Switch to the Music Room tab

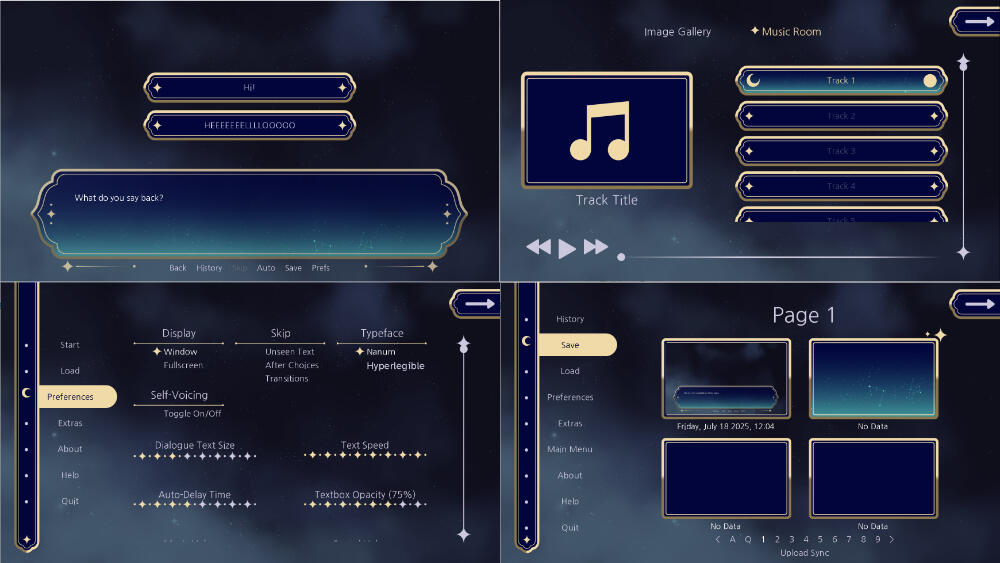[791, 32]
